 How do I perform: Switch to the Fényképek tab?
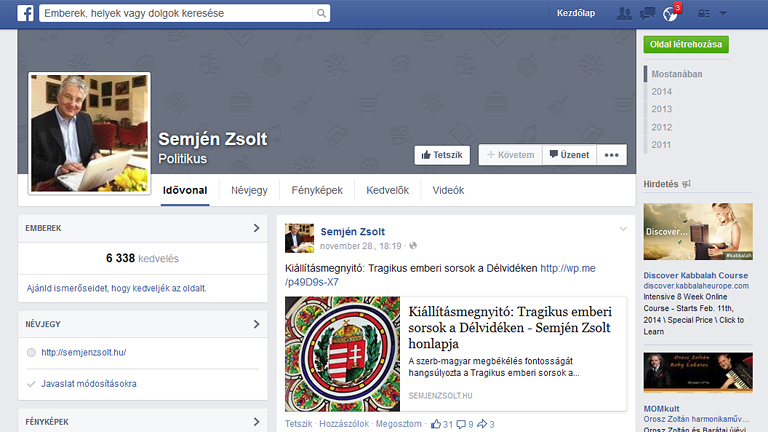coord(316,190)
